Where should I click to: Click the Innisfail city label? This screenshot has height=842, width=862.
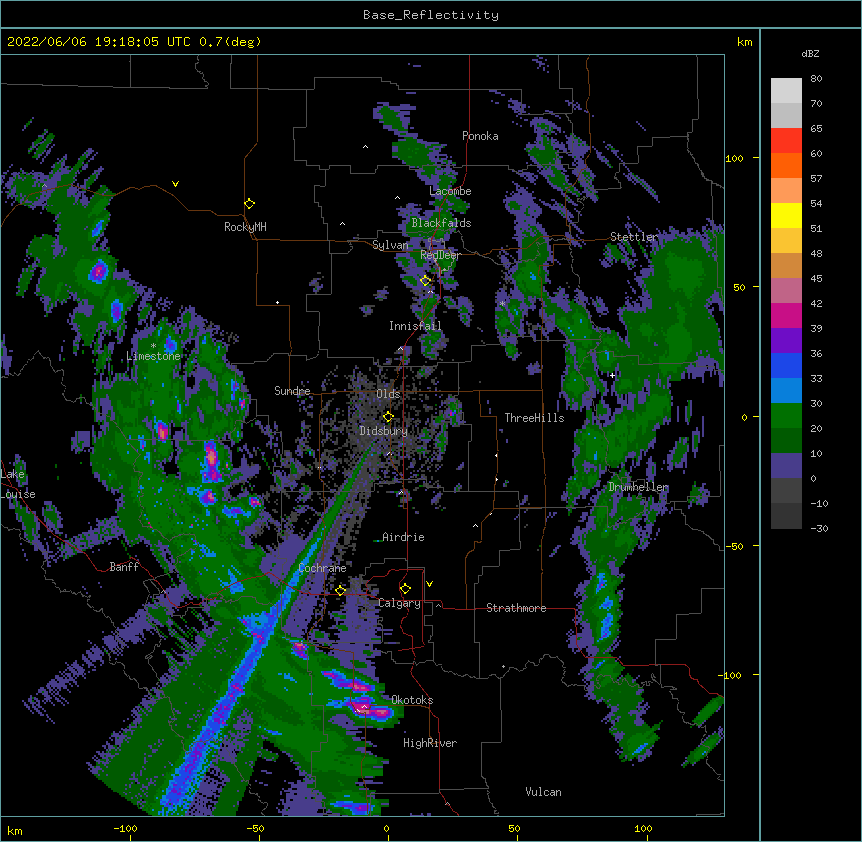pos(415,326)
